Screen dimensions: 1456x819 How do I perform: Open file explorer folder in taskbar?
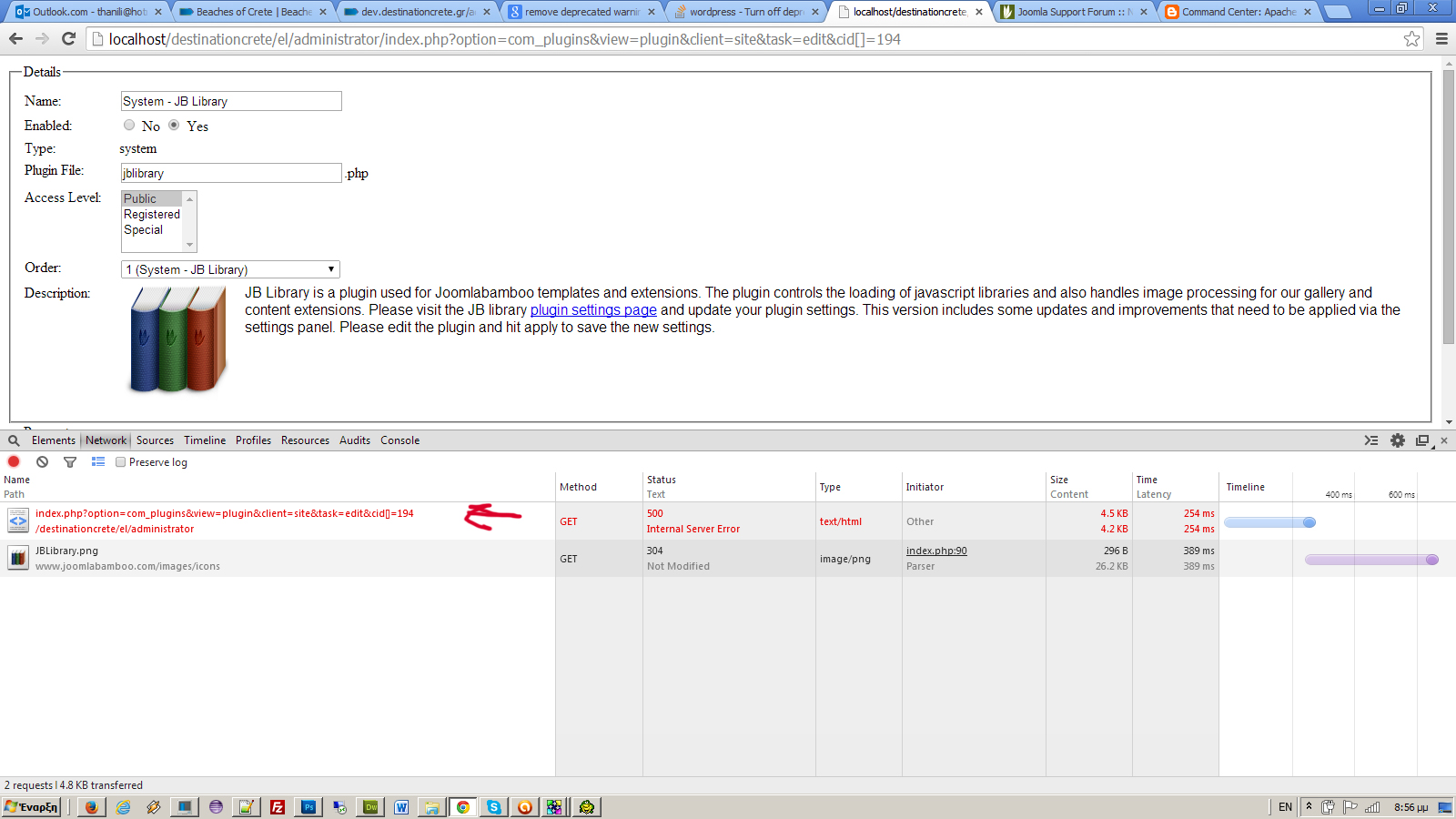[432, 807]
